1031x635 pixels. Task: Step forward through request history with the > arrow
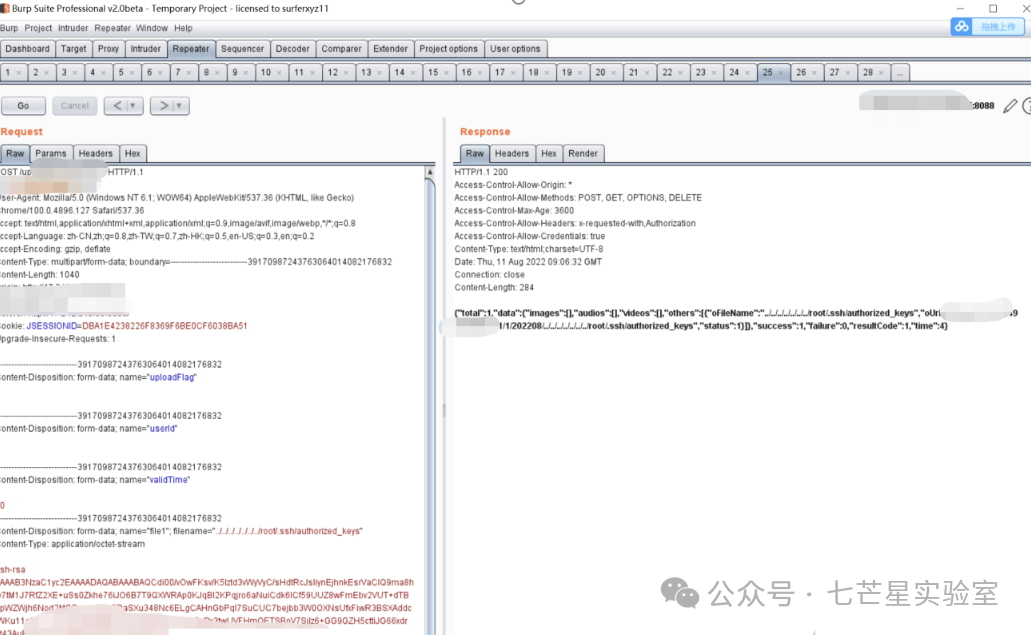tap(163, 105)
